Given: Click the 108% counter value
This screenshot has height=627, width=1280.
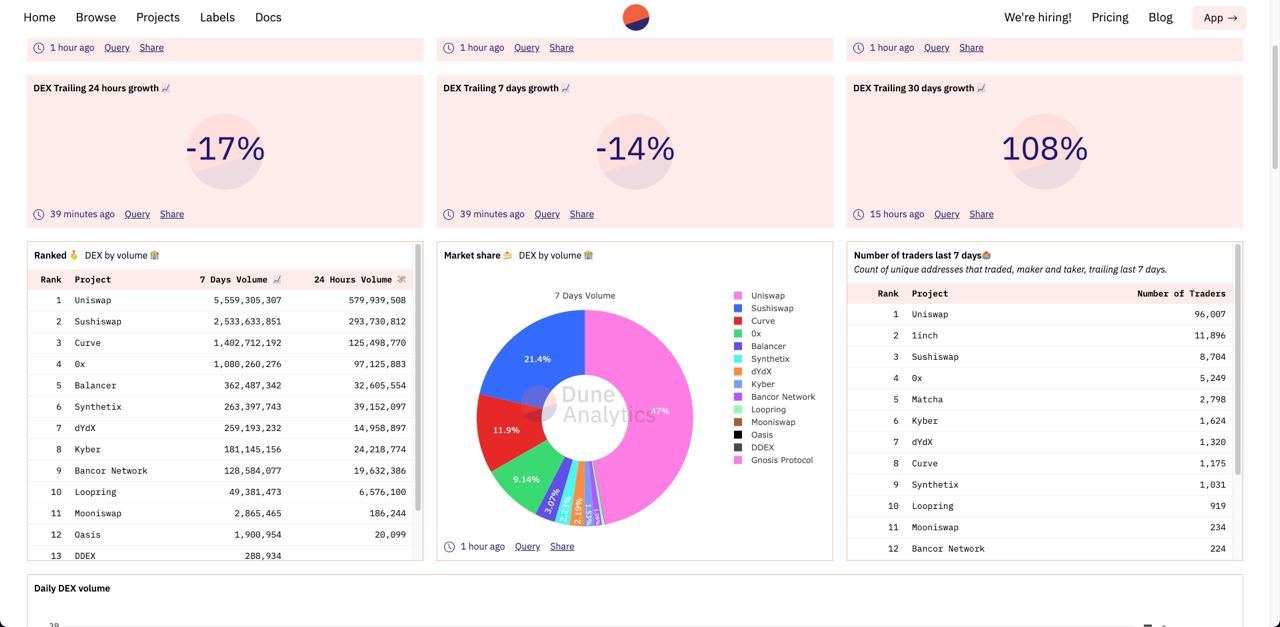Looking at the screenshot, I should point(1045,149).
